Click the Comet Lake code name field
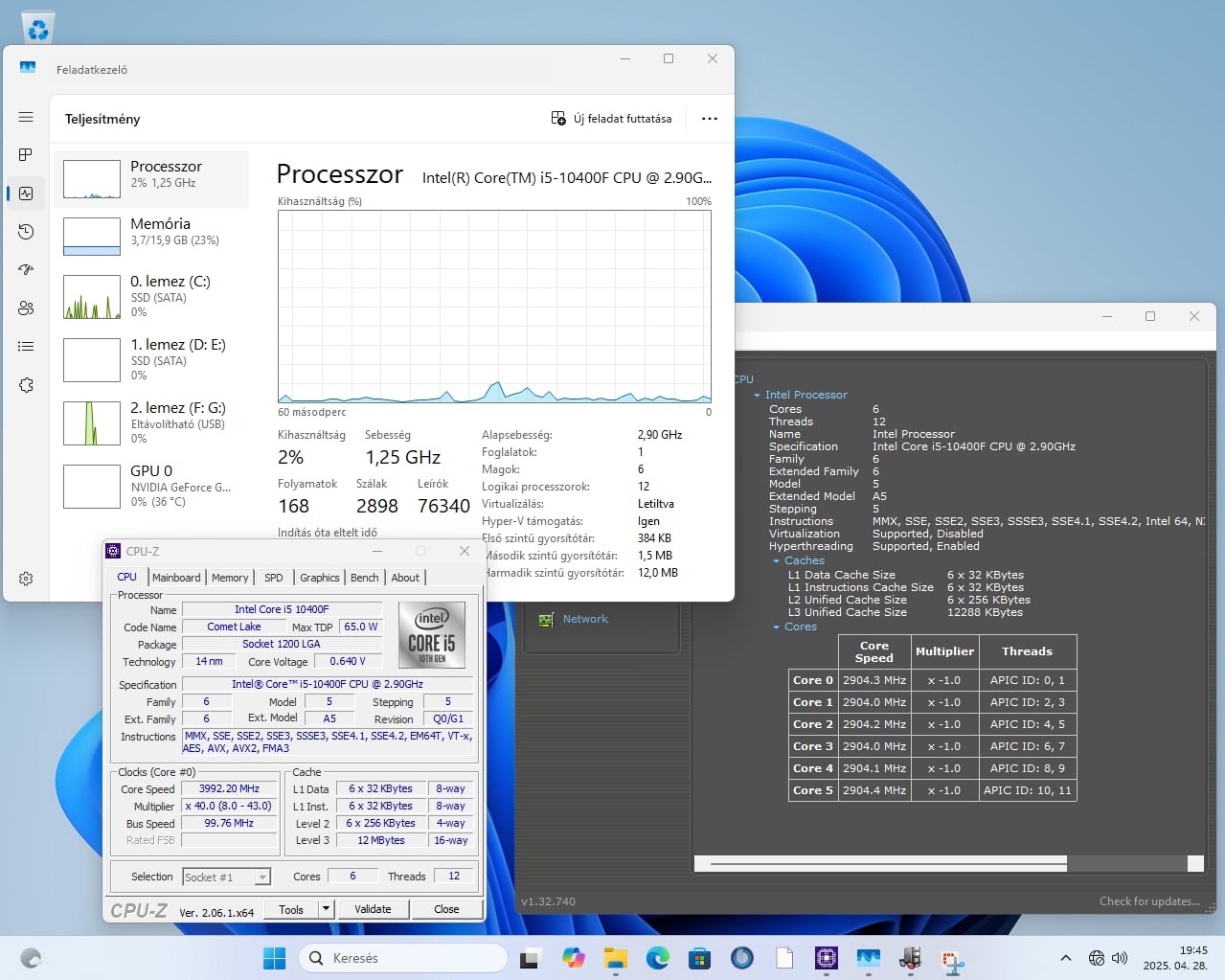Image resolution: width=1225 pixels, height=980 pixels. click(234, 627)
